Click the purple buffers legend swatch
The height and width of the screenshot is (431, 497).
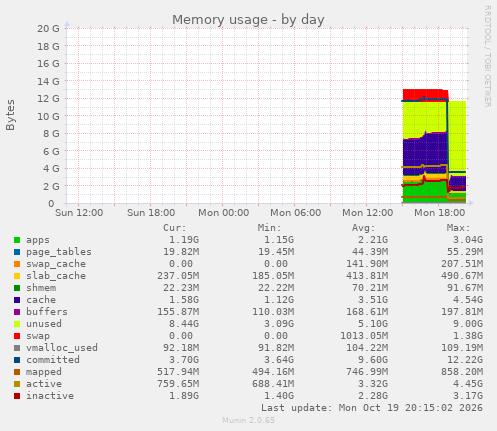(x=17, y=312)
